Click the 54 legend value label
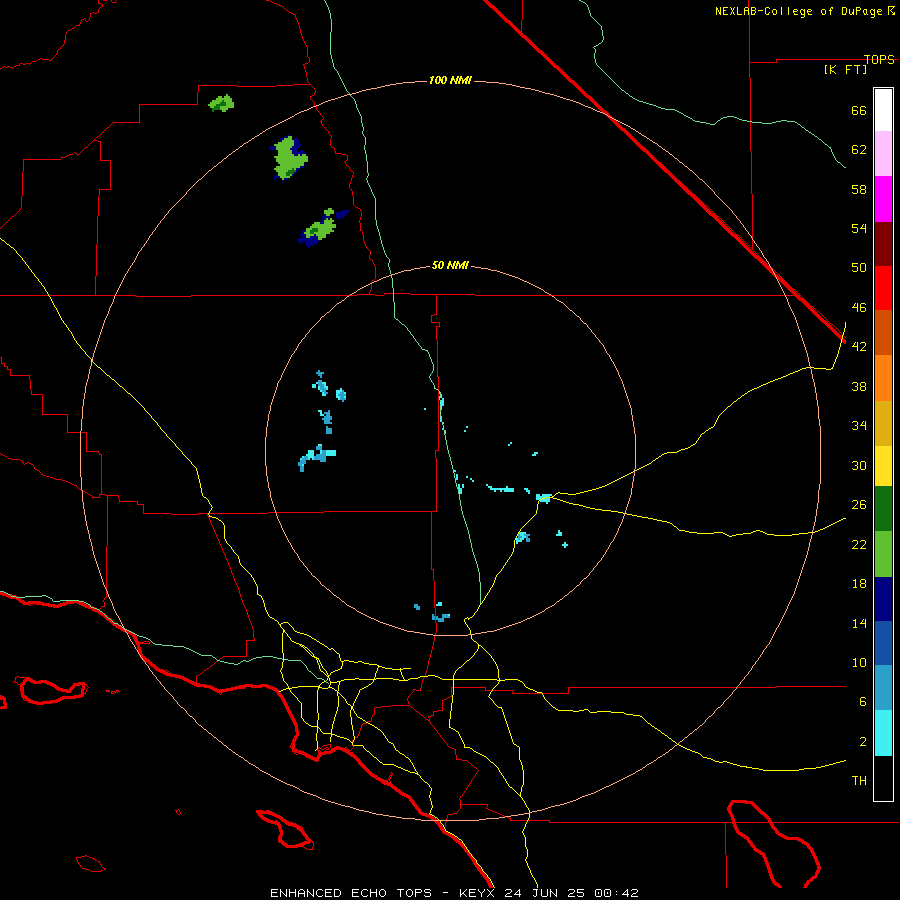Viewport: 900px width, 900px height. (859, 228)
